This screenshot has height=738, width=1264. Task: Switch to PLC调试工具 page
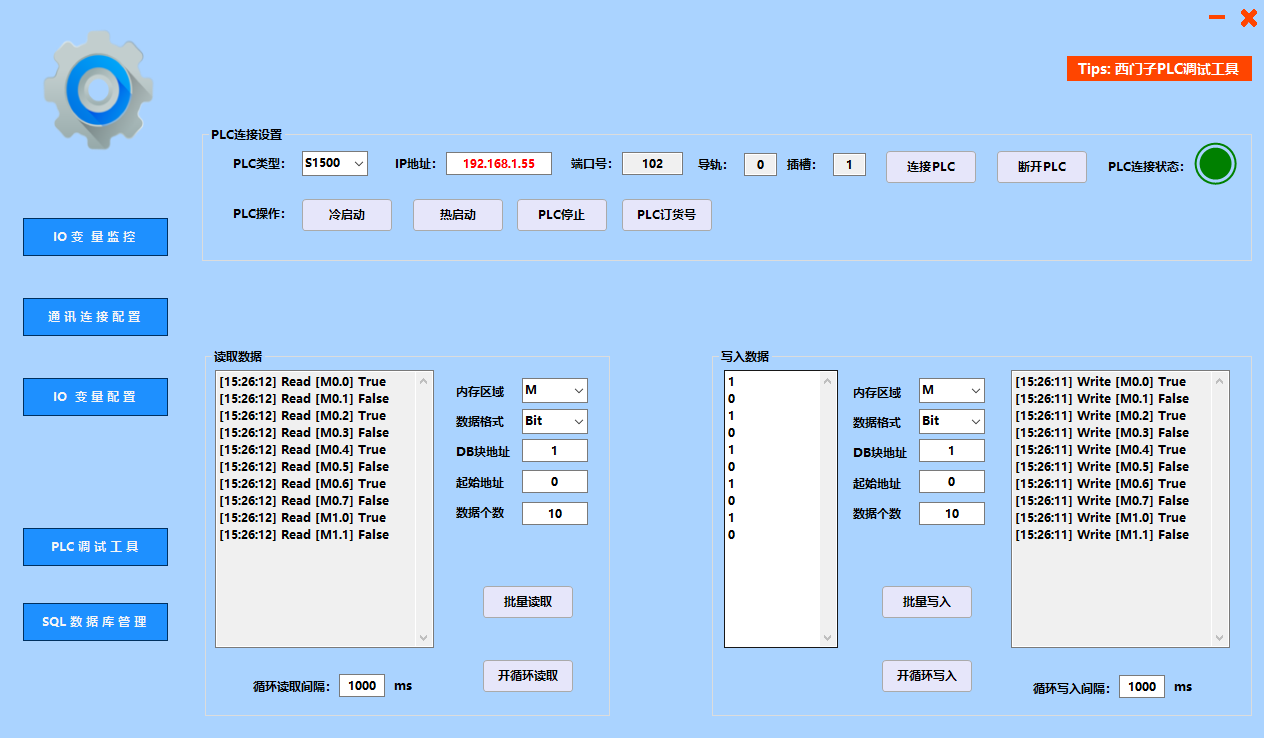point(95,547)
